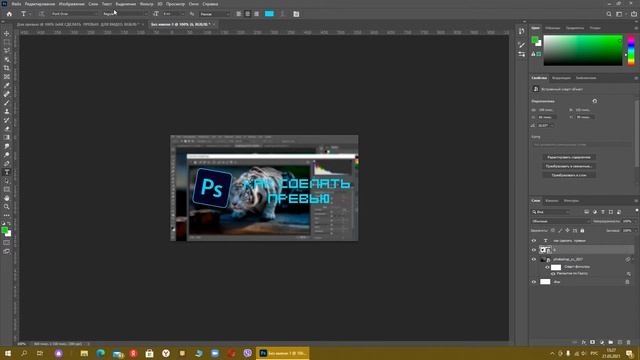This screenshot has height=360, width=640.
Task: Select the Rectangle shape tool
Action: coord(7,189)
